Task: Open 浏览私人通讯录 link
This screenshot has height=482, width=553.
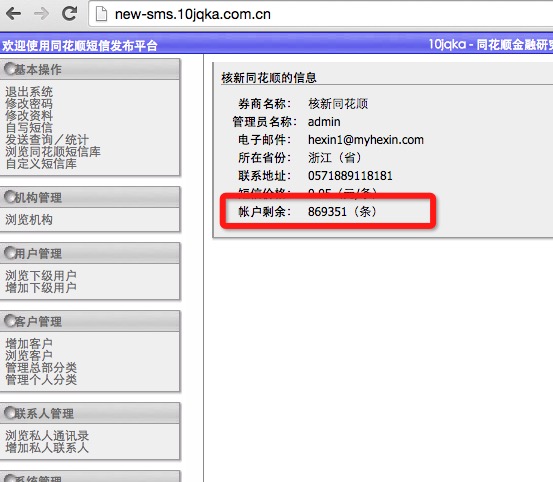Action: pos(47,436)
